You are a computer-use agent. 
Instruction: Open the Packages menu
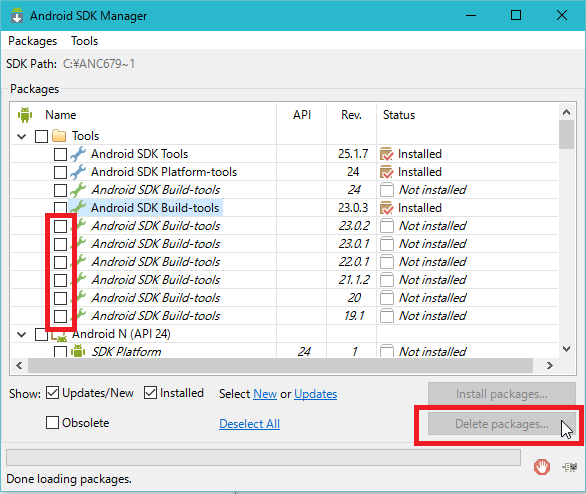pyautogui.click(x=33, y=41)
